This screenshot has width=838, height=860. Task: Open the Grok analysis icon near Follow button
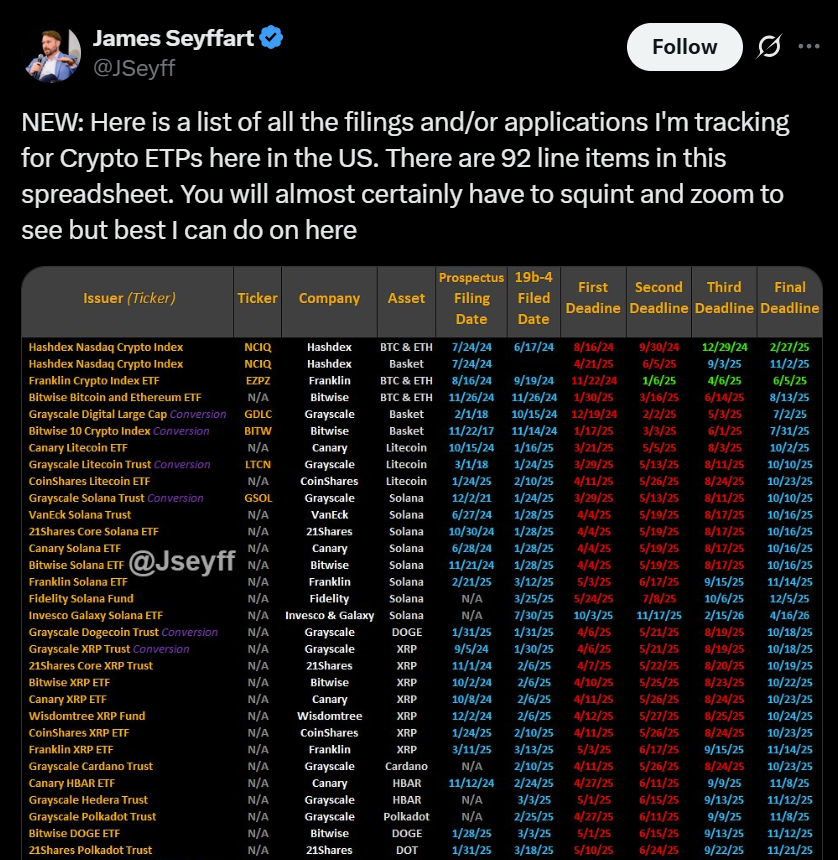[768, 46]
